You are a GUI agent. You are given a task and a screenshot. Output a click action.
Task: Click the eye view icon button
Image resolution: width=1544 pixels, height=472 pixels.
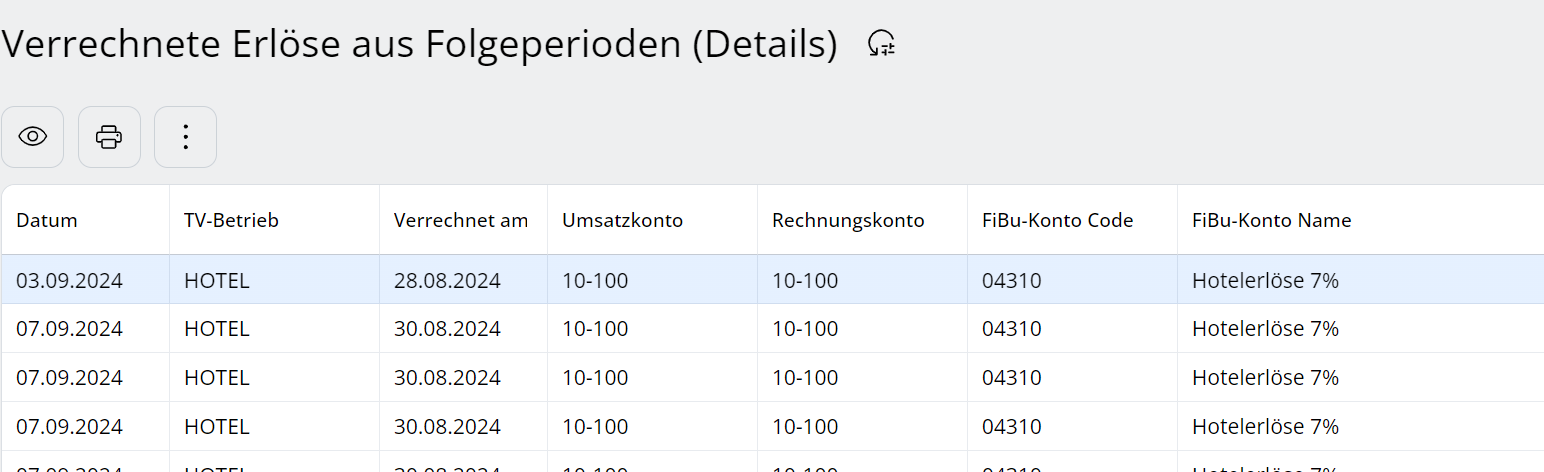[x=33, y=137]
